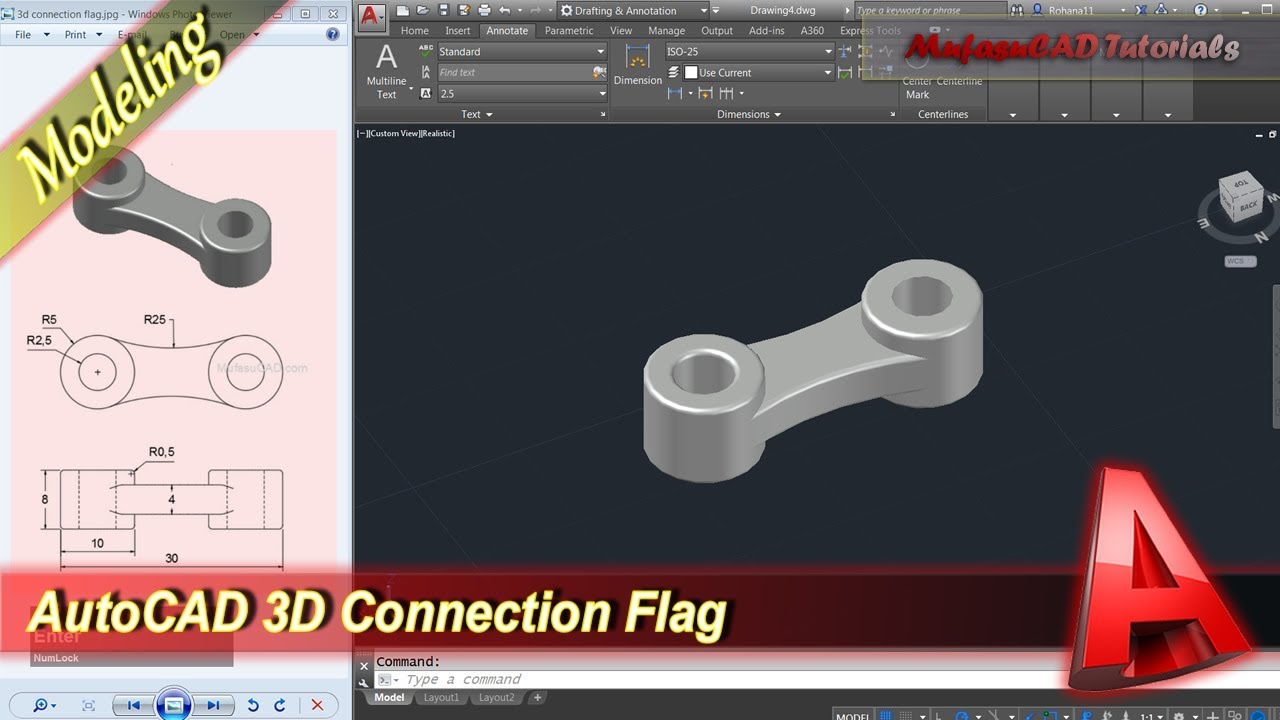Toggle snap mode in status bar

(x=906, y=715)
